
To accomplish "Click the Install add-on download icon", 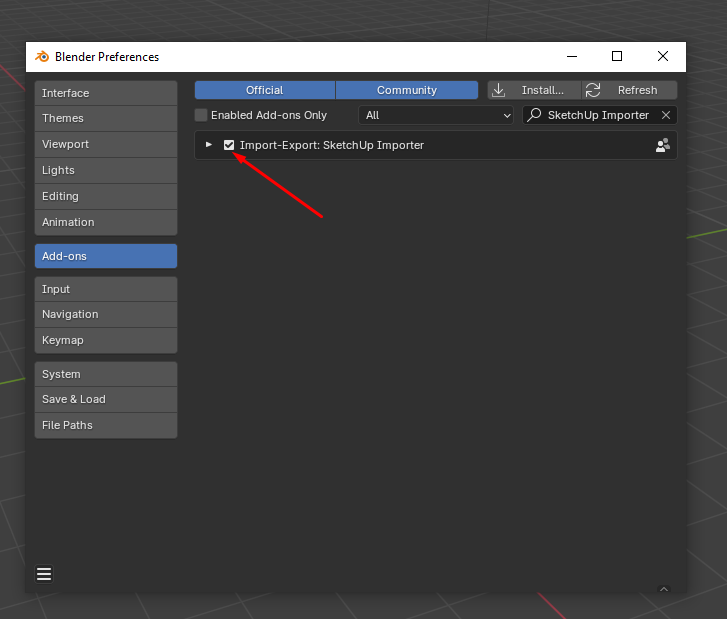I will point(499,90).
